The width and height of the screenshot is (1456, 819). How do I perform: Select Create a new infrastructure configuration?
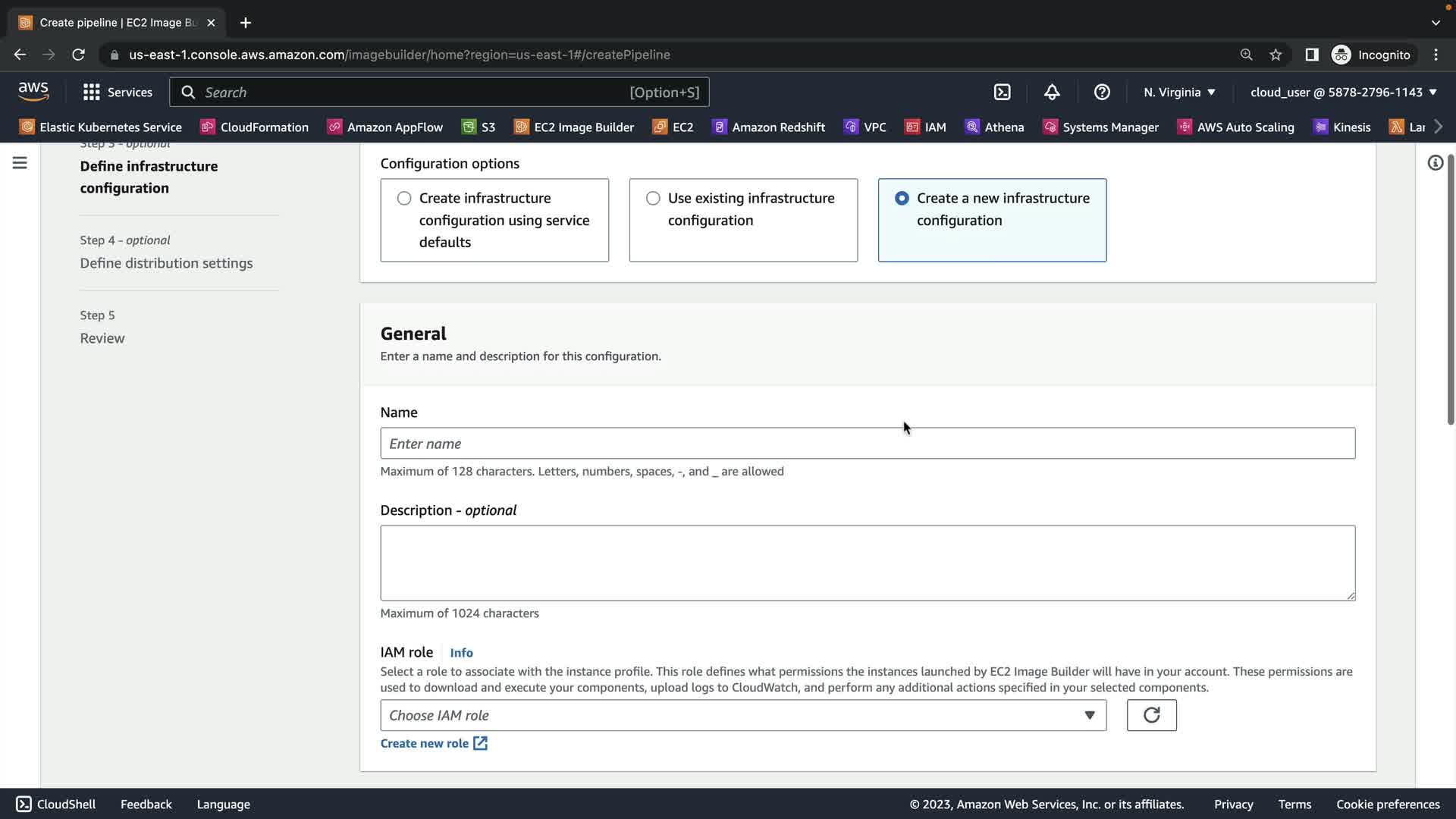(x=902, y=198)
